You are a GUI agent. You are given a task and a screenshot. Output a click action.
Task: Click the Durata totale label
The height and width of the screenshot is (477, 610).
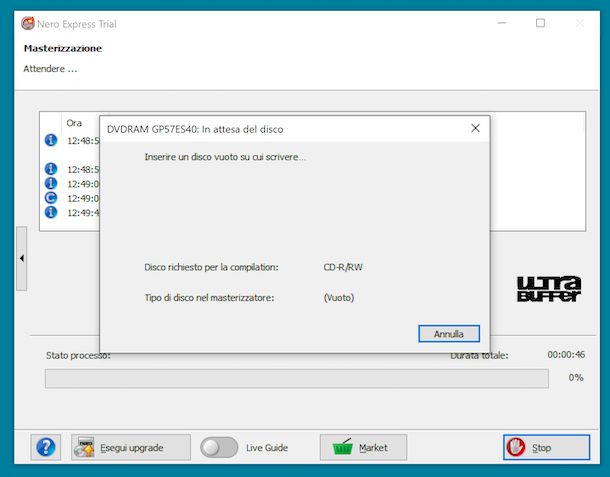(x=479, y=355)
